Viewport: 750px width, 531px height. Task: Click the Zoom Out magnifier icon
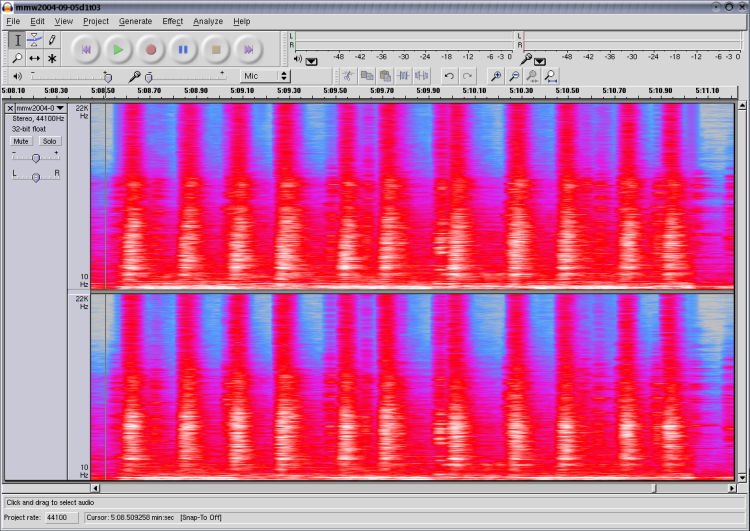[x=514, y=76]
